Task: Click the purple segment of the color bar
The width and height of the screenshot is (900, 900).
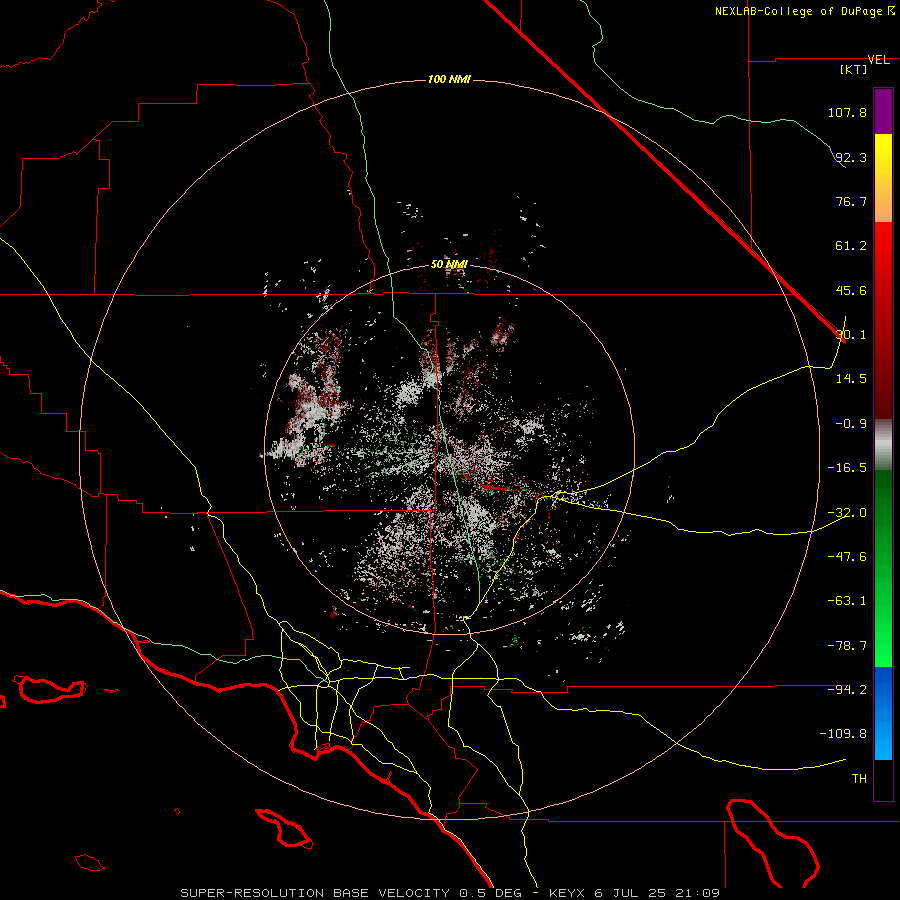Action: tap(883, 112)
